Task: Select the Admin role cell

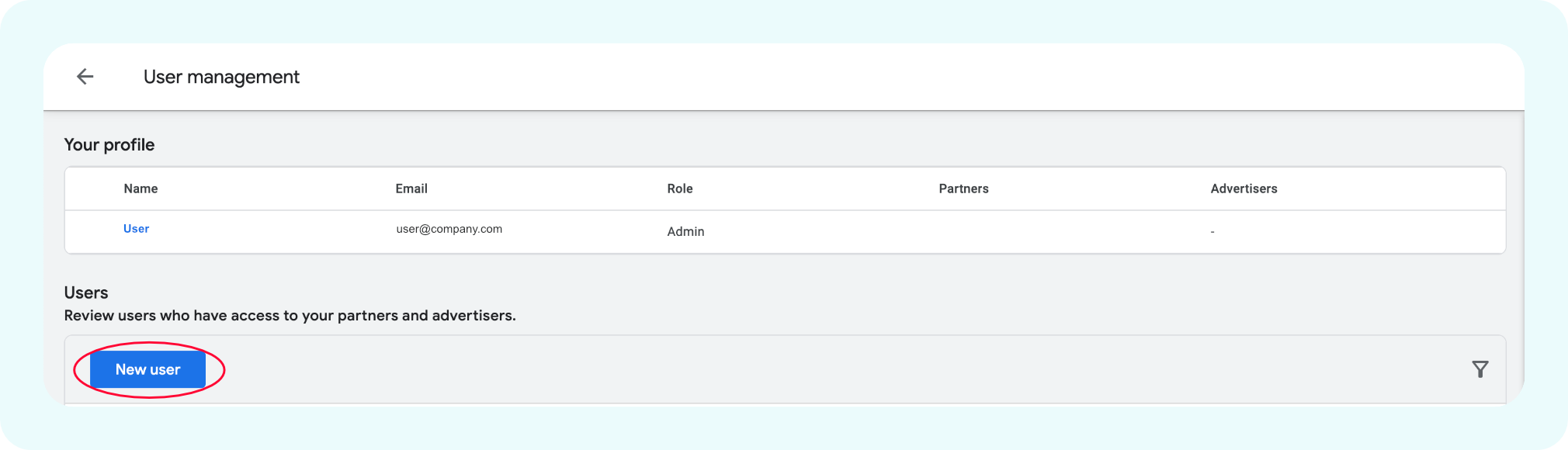Action: point(685,231)
